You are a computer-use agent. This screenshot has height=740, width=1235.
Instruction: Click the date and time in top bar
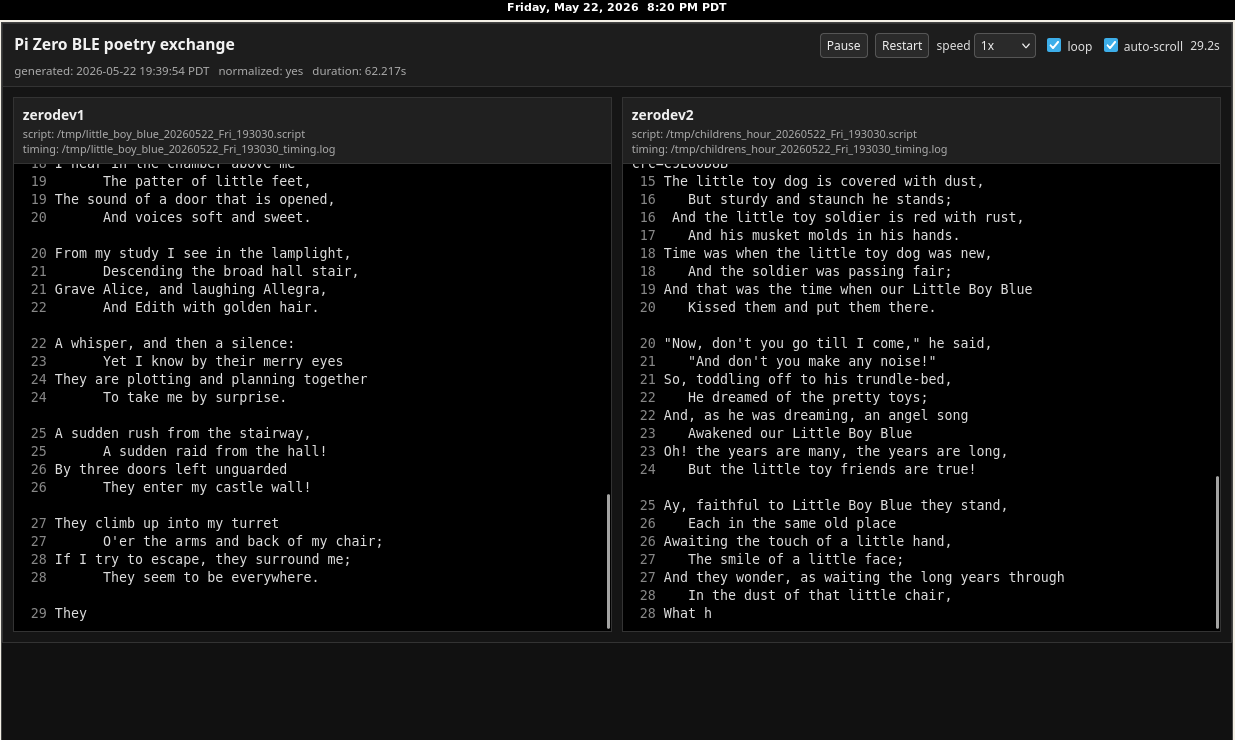tap(617, 7)
